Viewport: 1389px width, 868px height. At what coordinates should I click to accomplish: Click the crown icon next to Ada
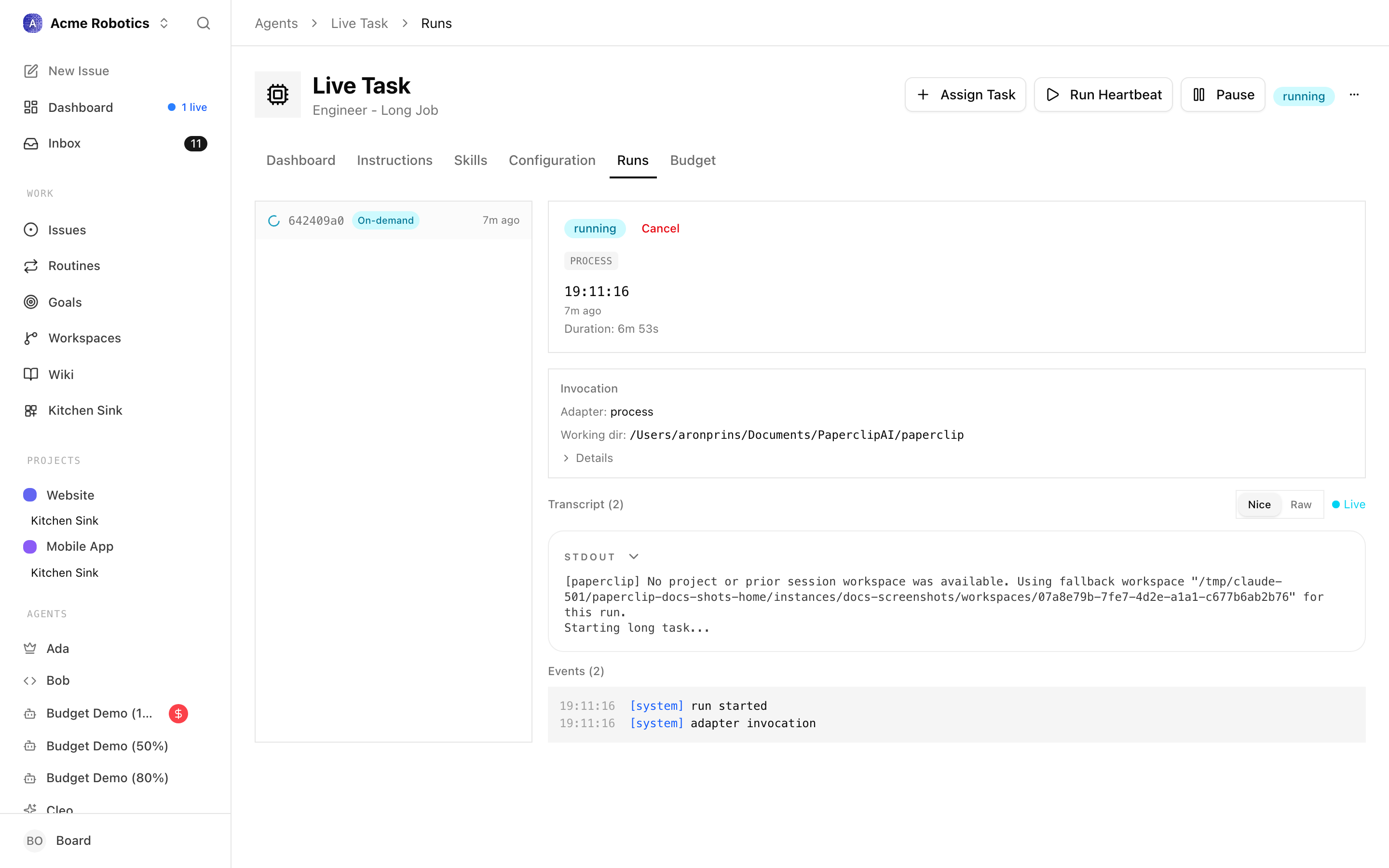[x=30, y=648]
